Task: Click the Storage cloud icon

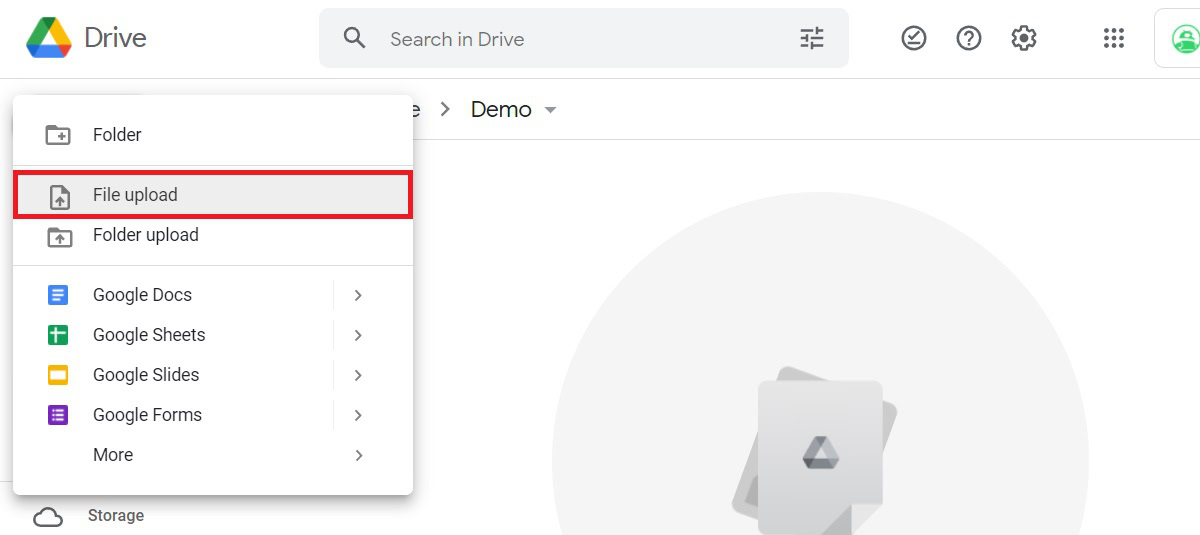Action: [x=48, y=517]
